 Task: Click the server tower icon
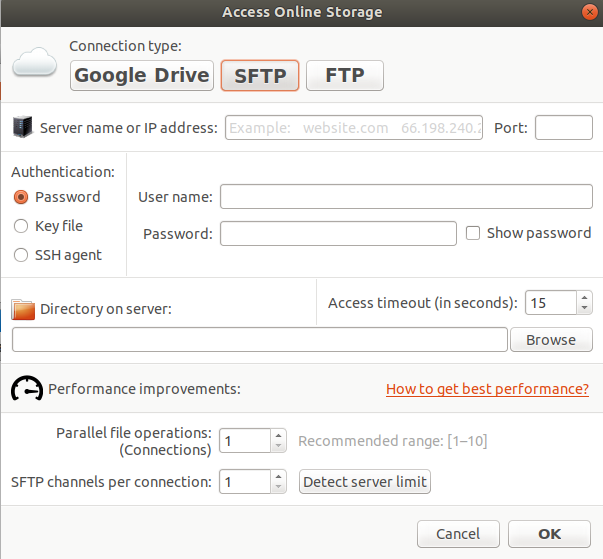coord(22,126)
